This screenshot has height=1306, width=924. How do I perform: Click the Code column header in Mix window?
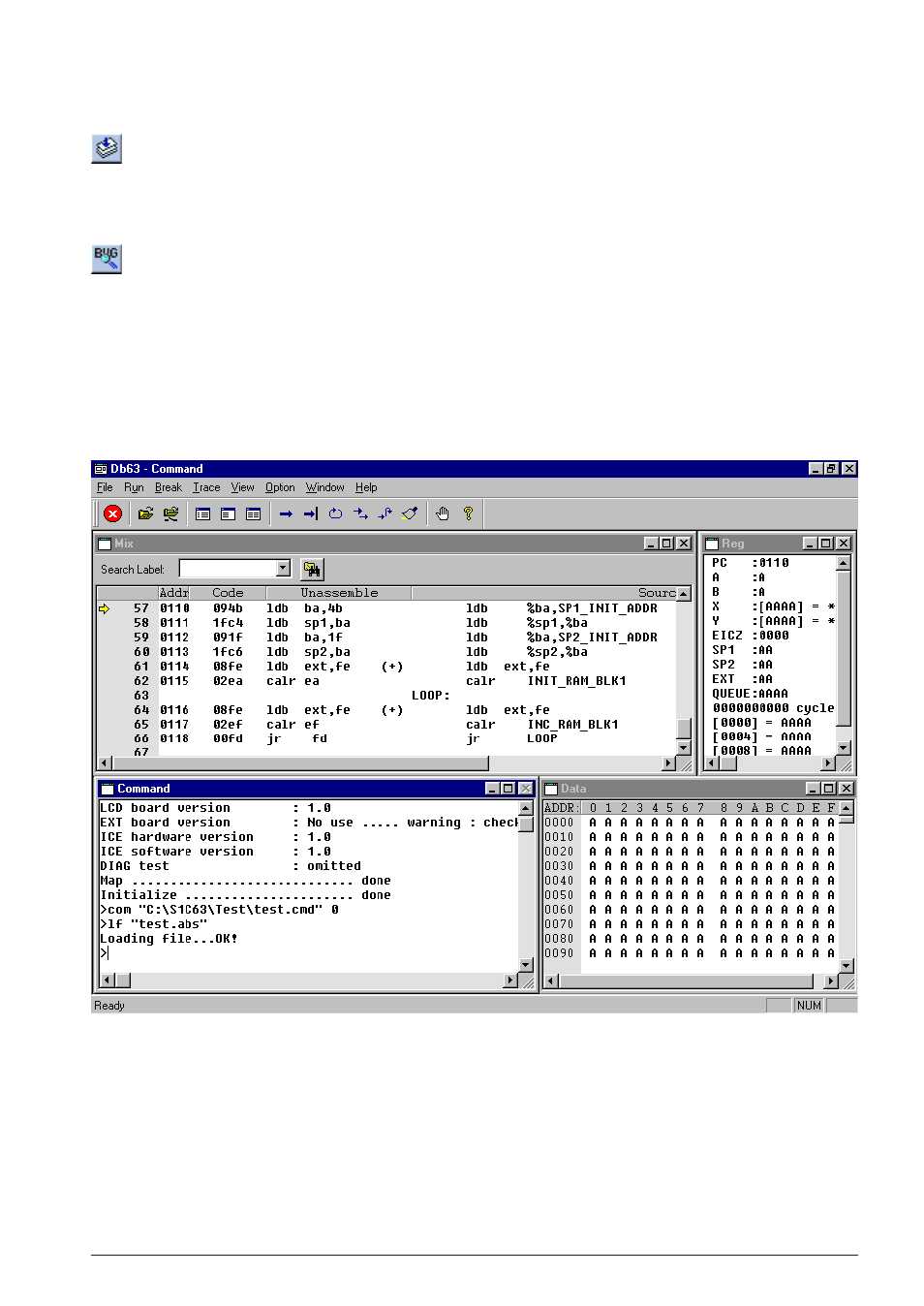[228, 593]
